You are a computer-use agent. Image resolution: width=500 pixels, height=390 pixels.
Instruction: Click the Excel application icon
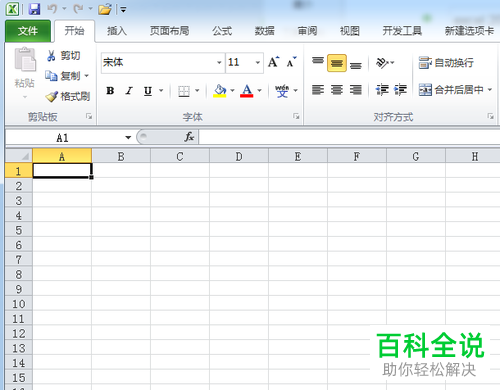click(12, 9)
